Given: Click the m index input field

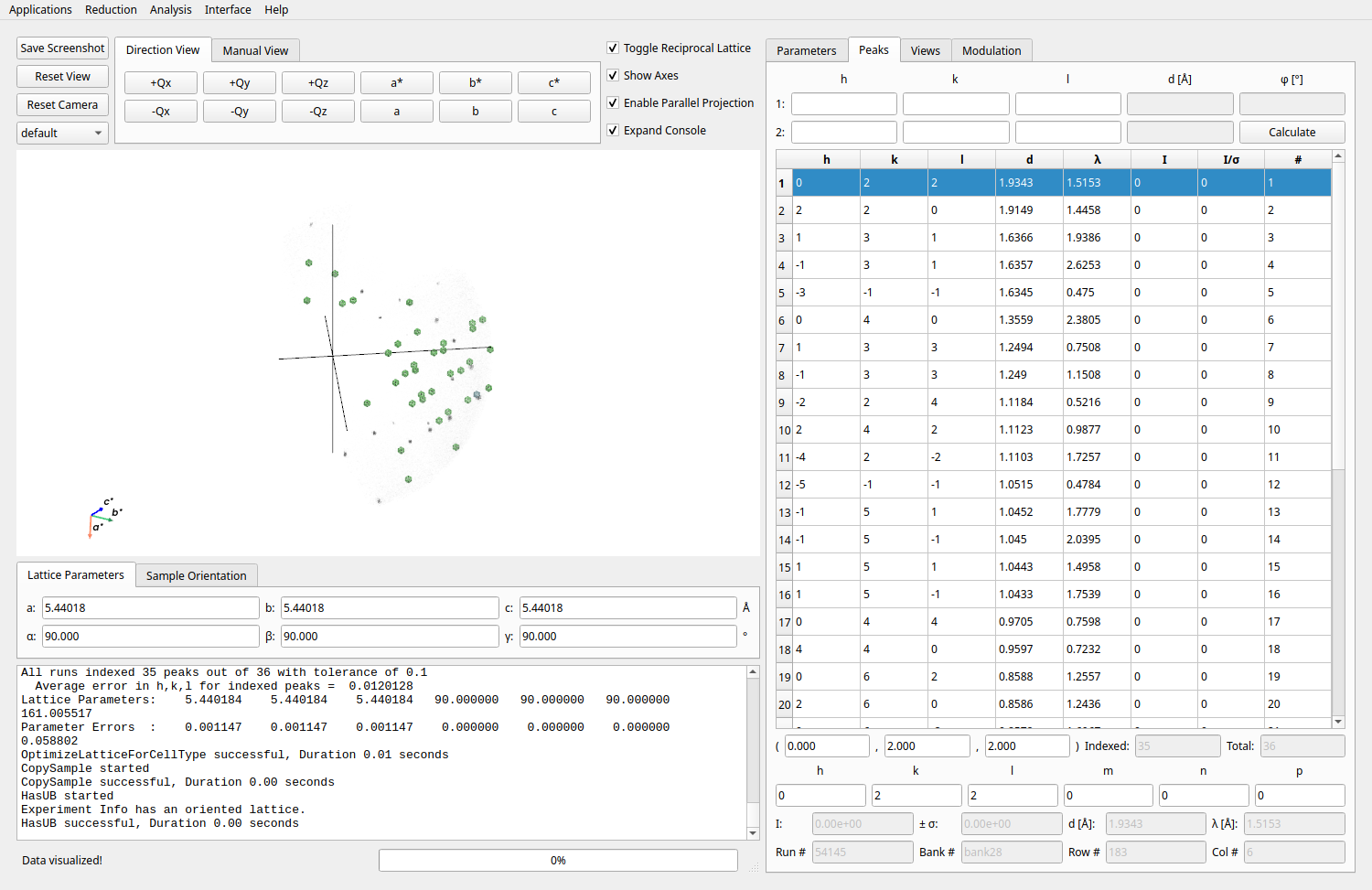Looking at the screenshot, I should point(1108,796).
